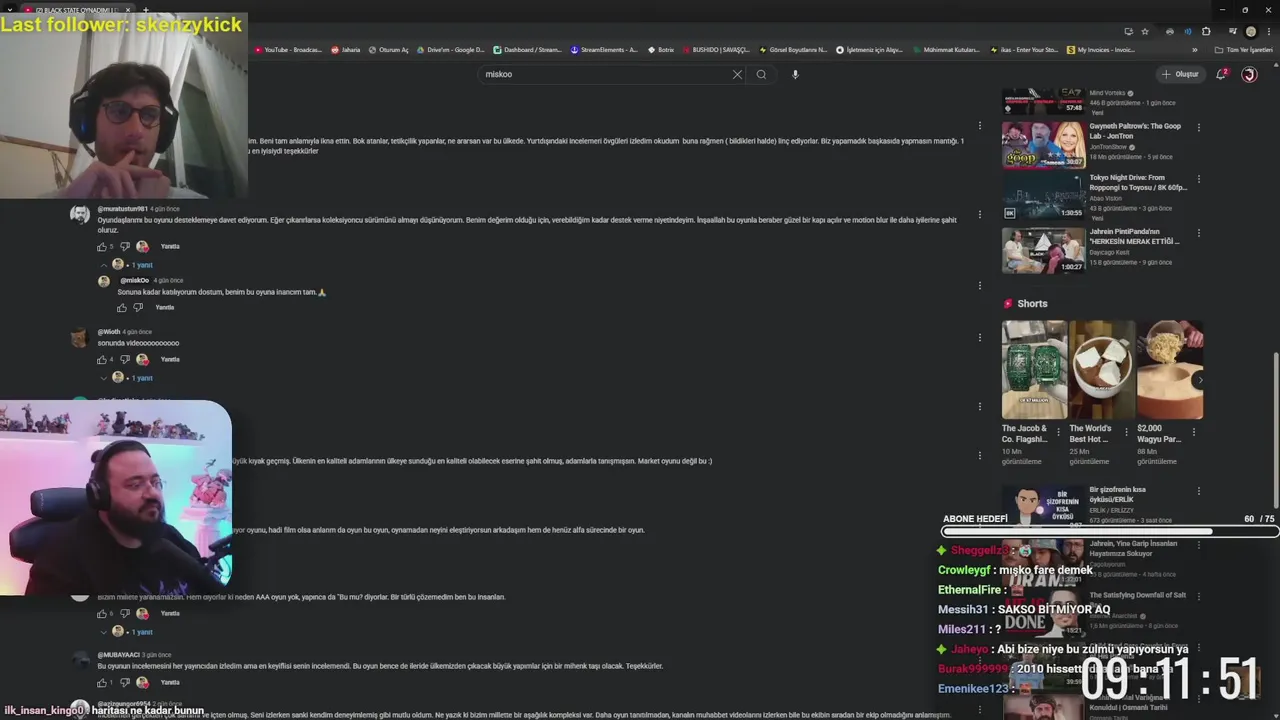This screenshot has width=1280, height=720.
Task: Open Tokyo Night Drive video thumbnail
Action: [1043, 196]
